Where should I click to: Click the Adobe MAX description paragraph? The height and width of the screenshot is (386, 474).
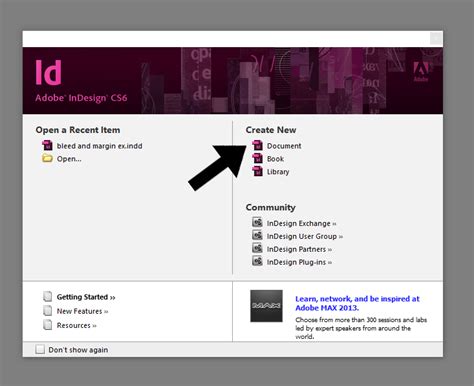[x=361, y=328]
